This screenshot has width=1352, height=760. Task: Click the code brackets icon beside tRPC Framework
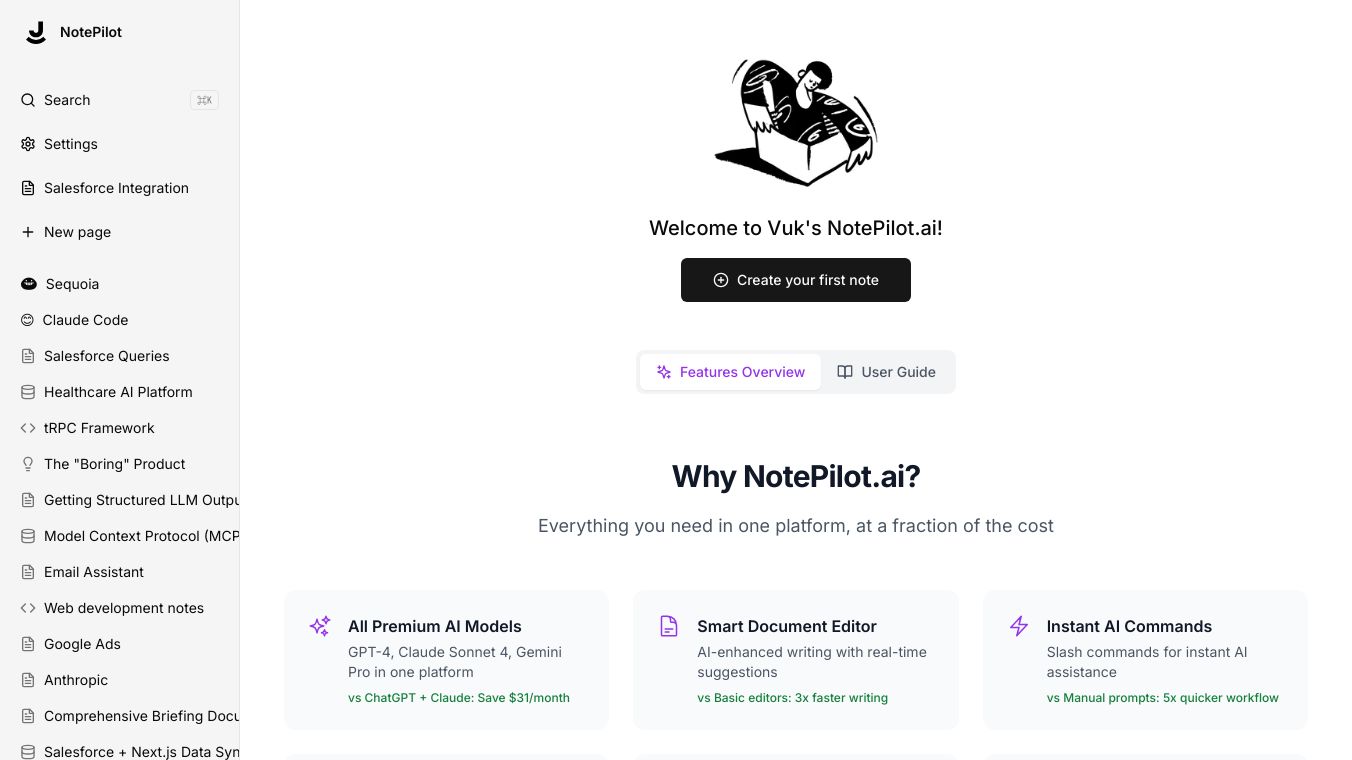[27, 428]
